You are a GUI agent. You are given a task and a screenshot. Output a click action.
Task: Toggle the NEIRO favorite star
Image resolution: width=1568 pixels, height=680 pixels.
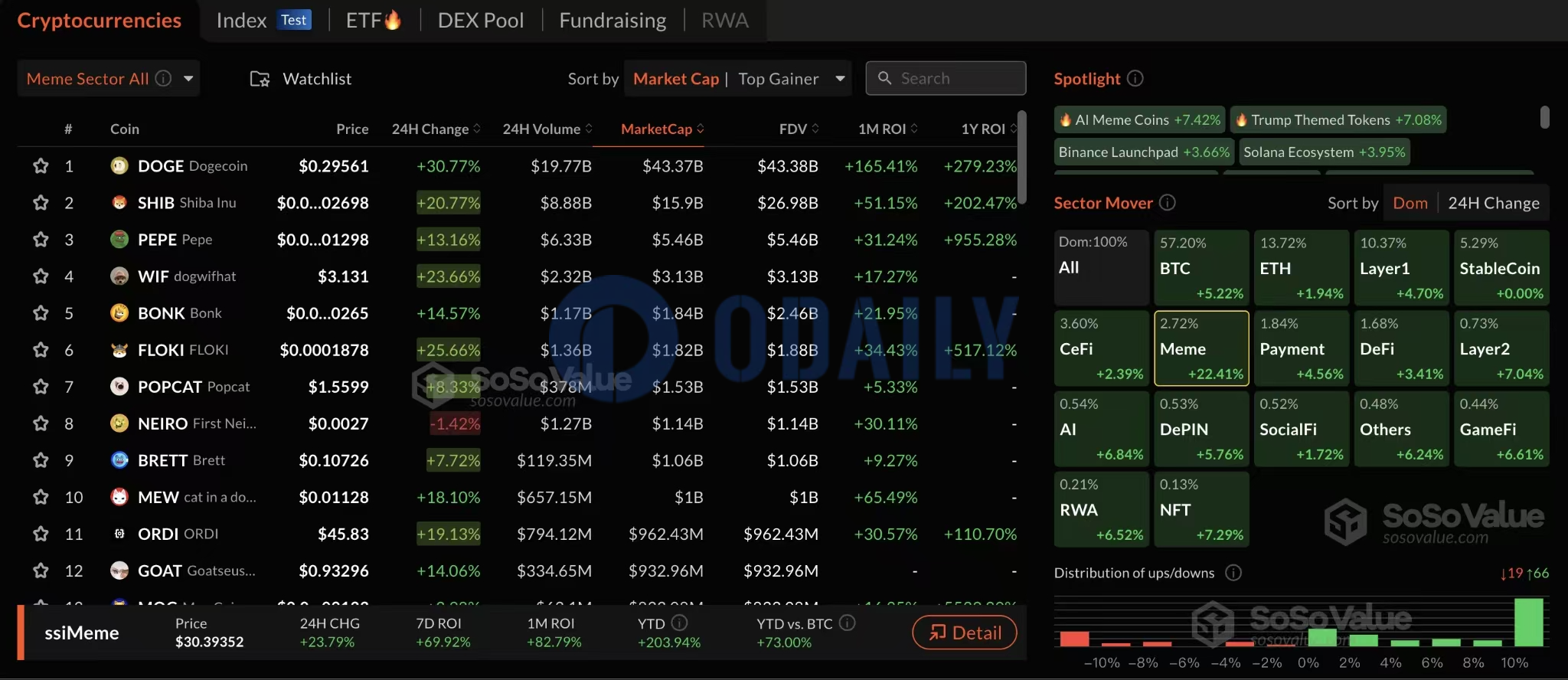point(41,423)
